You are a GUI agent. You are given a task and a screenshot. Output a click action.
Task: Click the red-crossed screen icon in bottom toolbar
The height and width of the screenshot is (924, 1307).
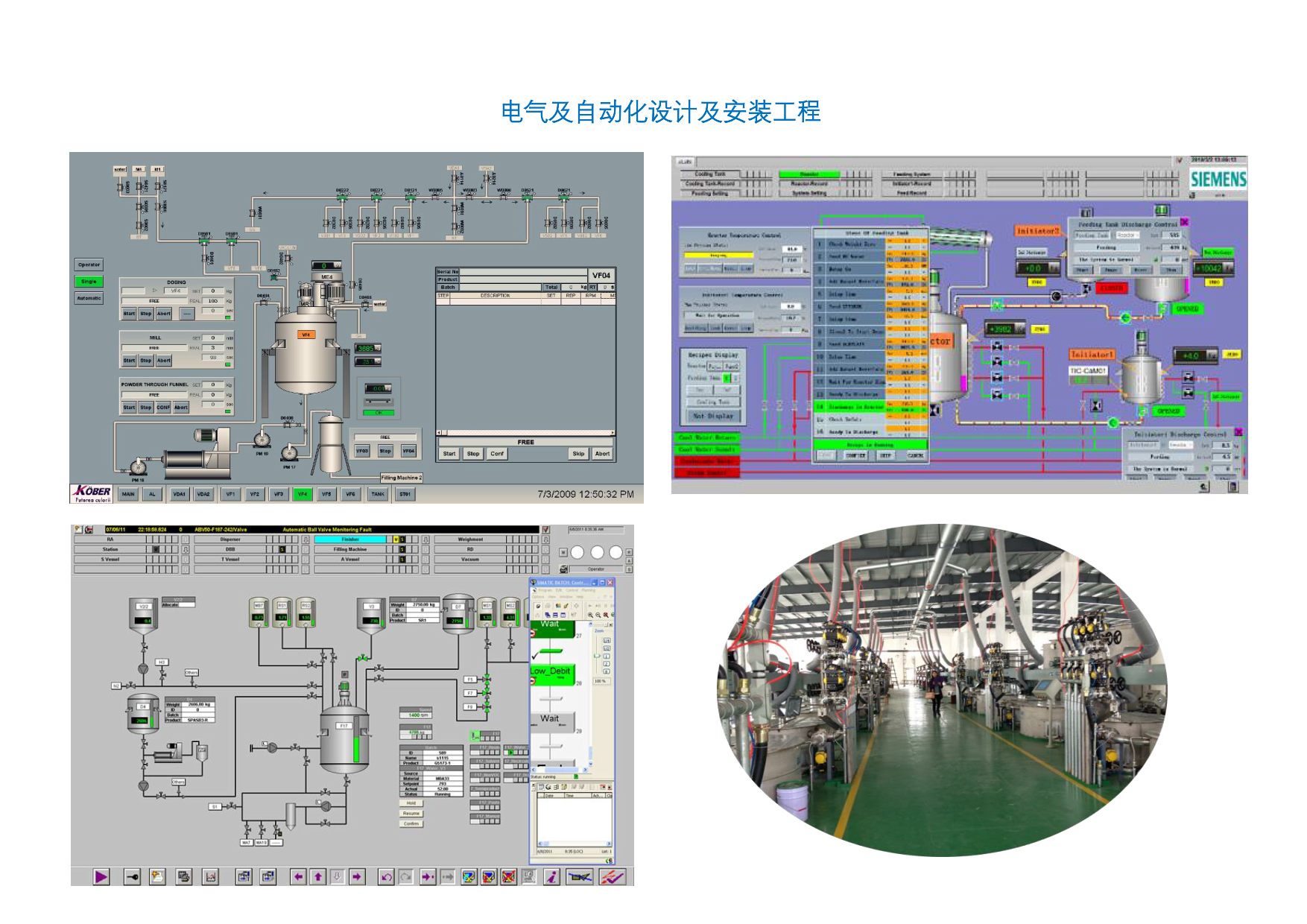click(x=508, y=877)
